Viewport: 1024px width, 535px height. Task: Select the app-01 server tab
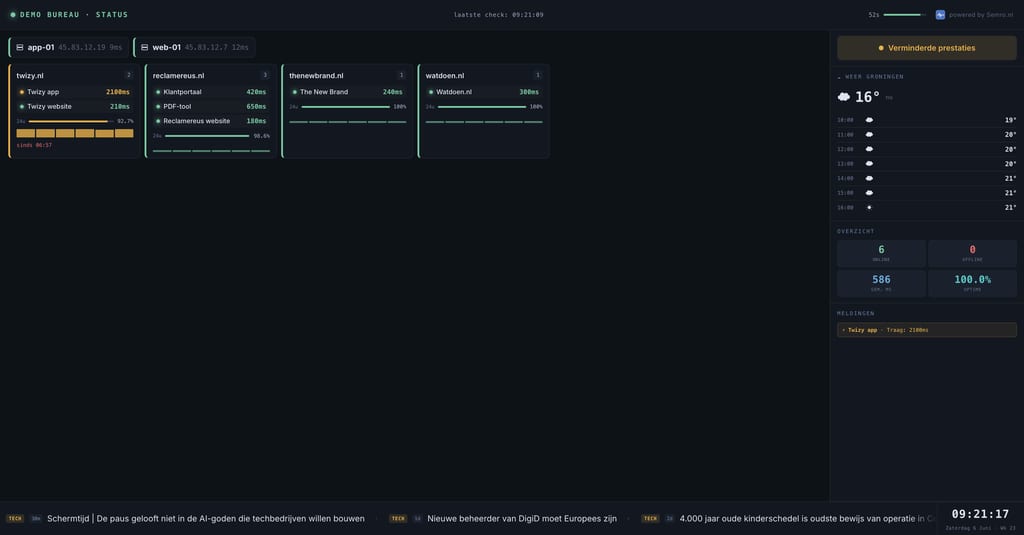(x=69, y=48)
